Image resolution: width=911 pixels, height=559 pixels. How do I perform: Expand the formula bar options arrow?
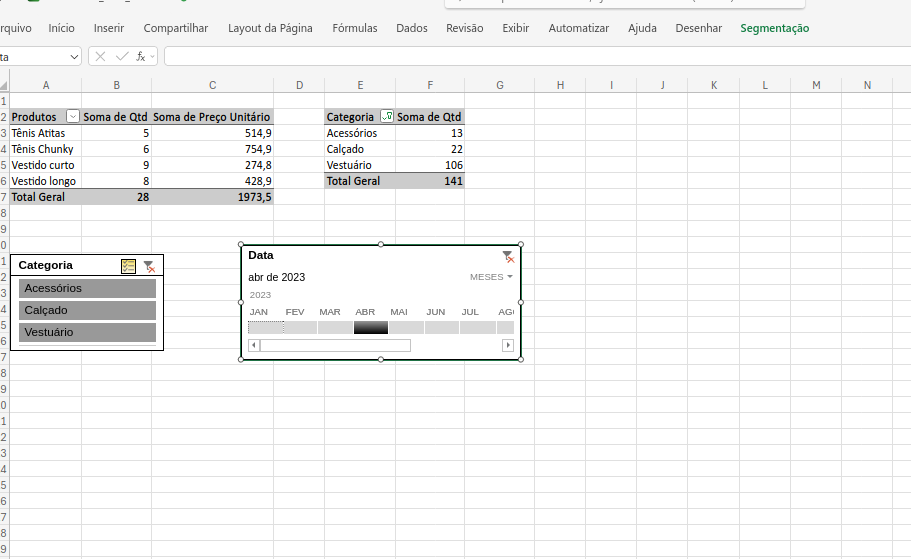pos(152,56)
